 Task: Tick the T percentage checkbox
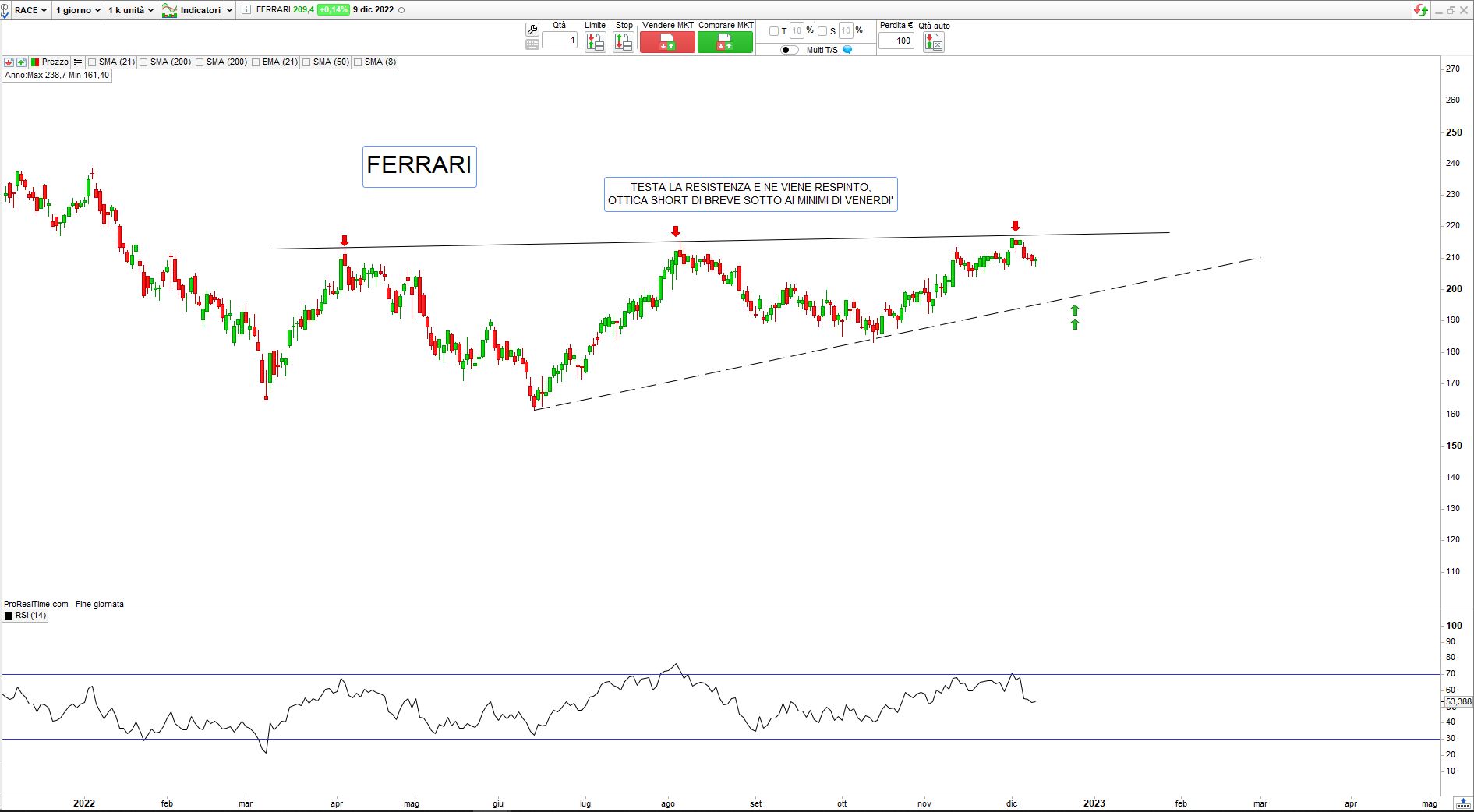774,31
